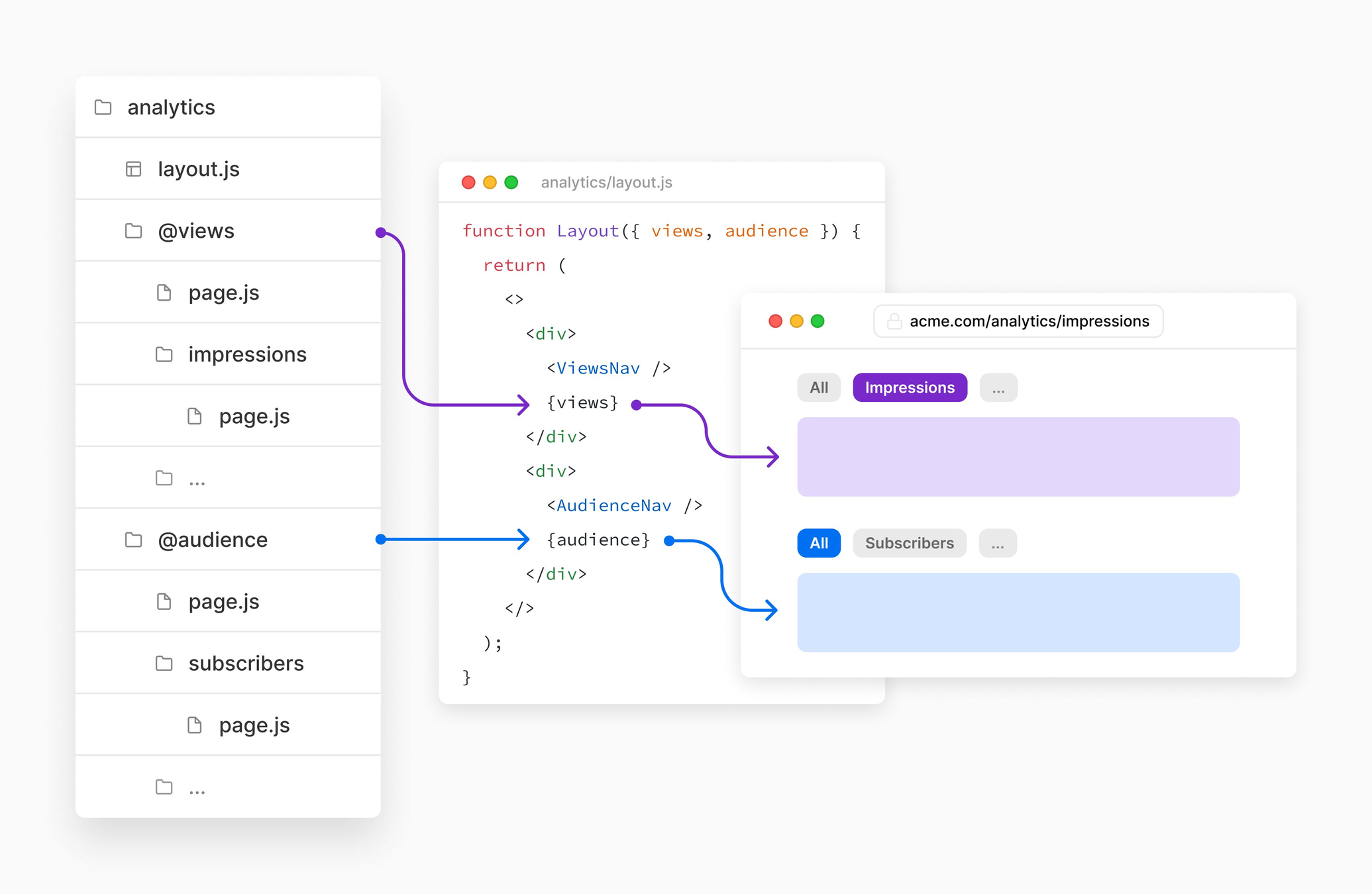The height and width of the screenshot is (894, 1372).
Task: Click the green maximize dot in the code window
Action: 511,182
